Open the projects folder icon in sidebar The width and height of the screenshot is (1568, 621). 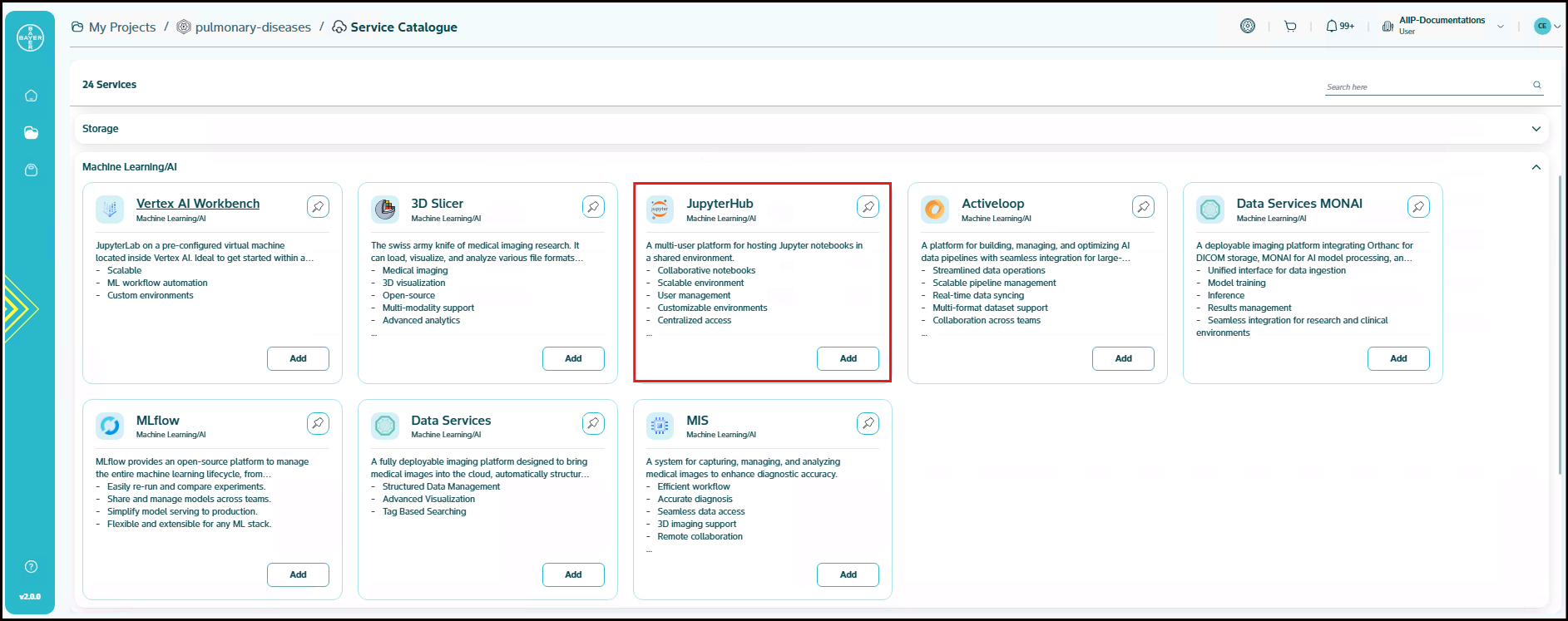31,133
